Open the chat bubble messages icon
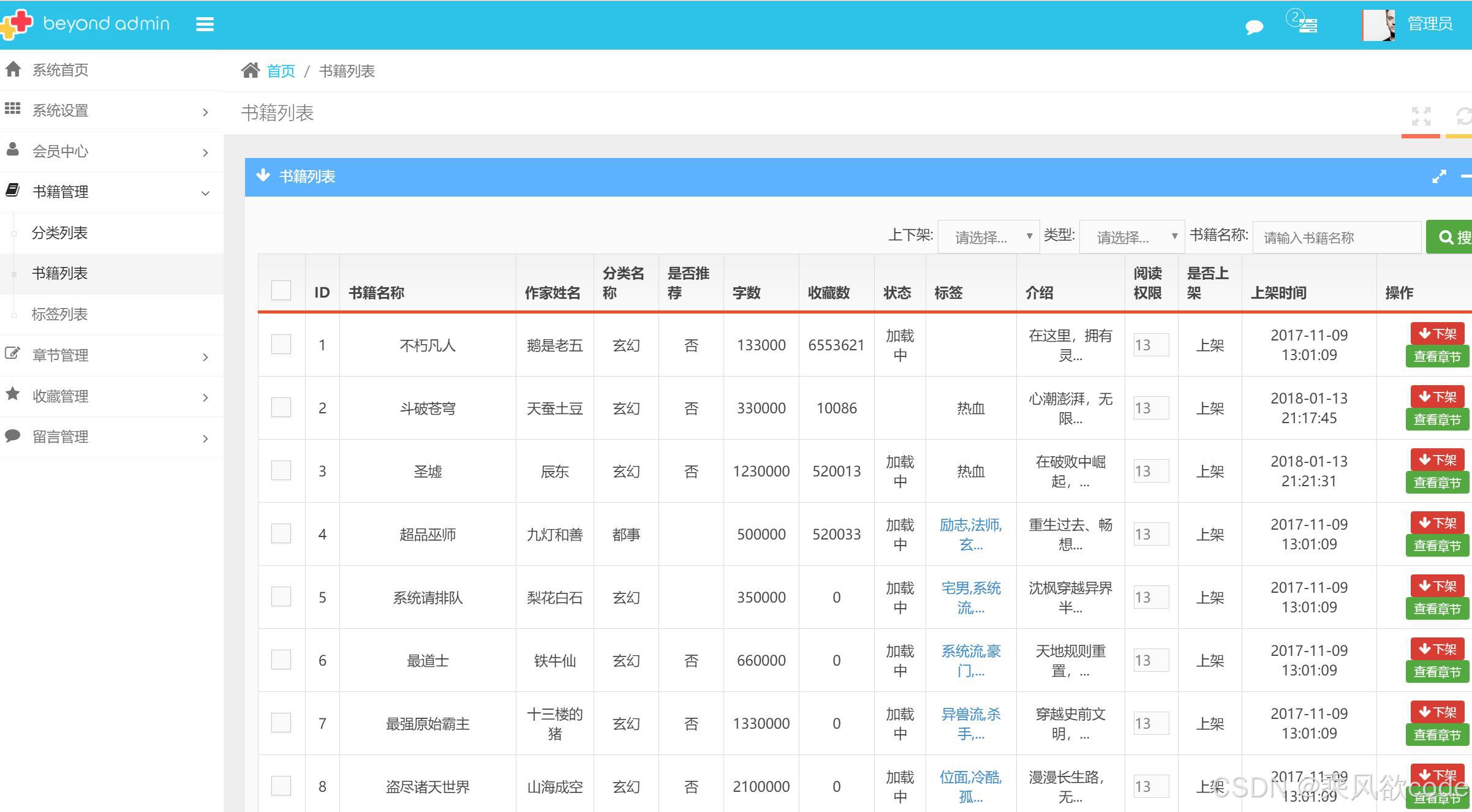1472x812 pixels. click(x=1254, y=27)
